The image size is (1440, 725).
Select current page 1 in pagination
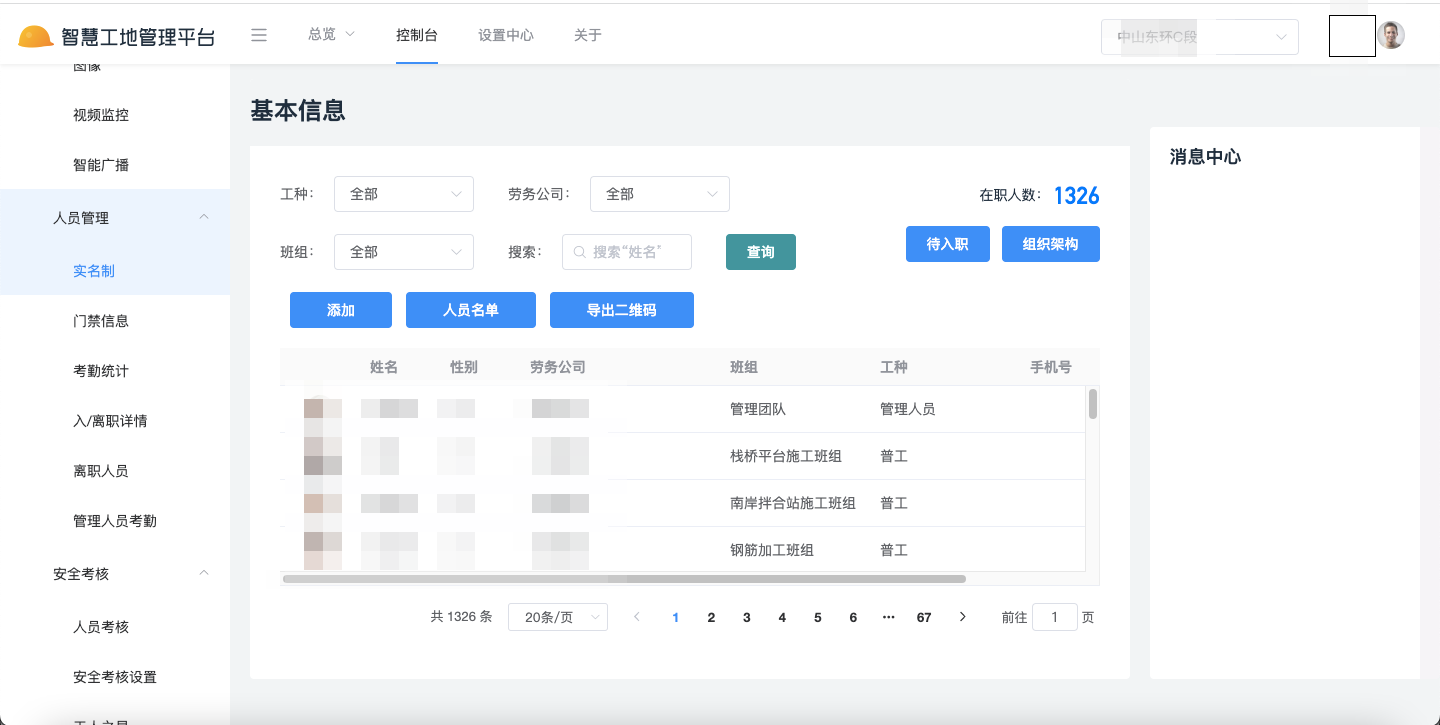click(x=676, y=617)
